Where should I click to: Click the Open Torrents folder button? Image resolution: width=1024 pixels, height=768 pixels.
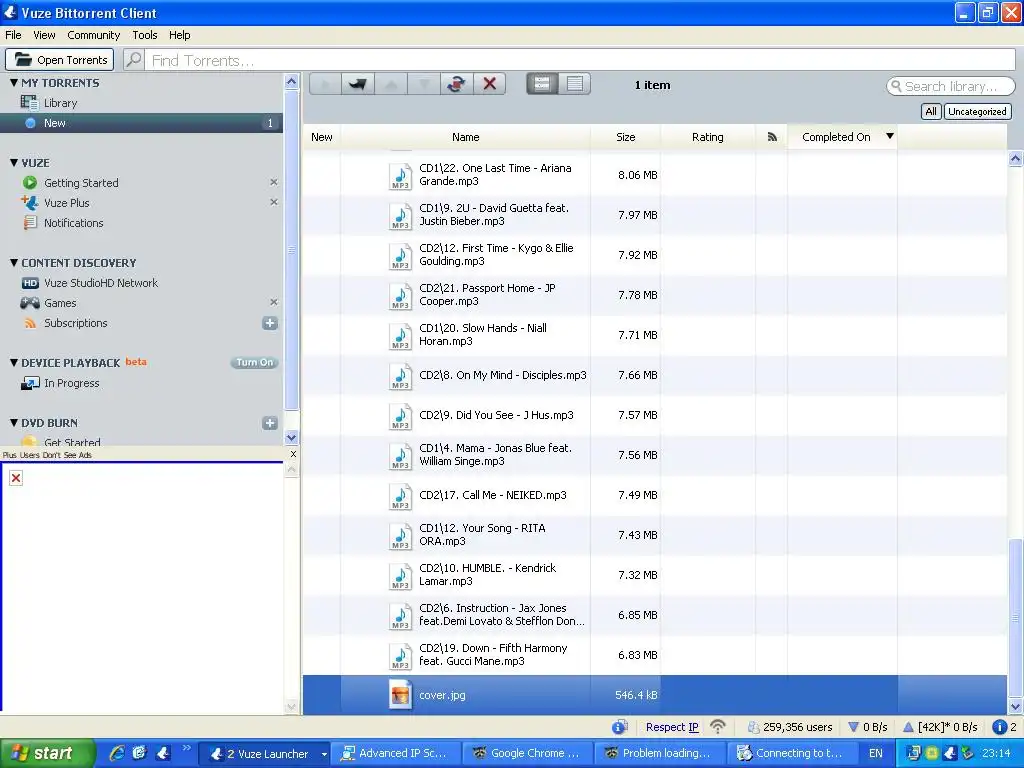[59, 59]
